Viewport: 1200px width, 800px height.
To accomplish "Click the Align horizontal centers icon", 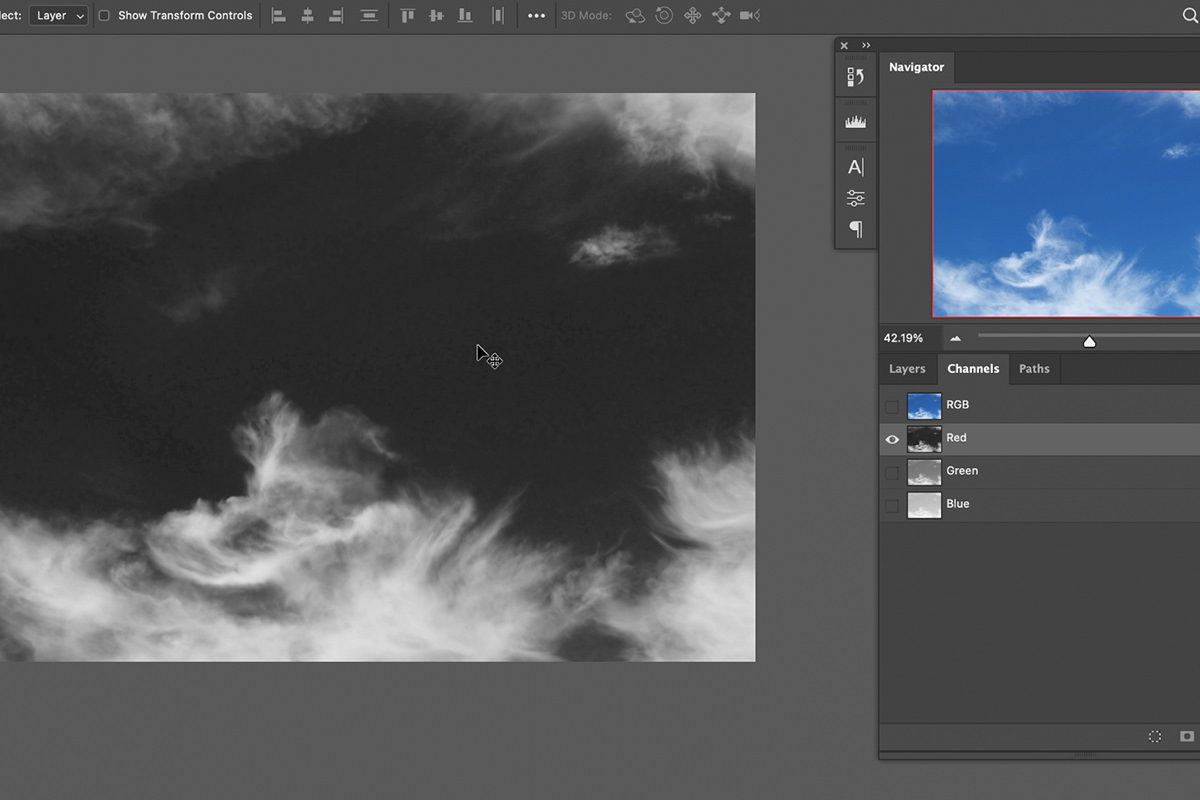I will click(307, 15).
